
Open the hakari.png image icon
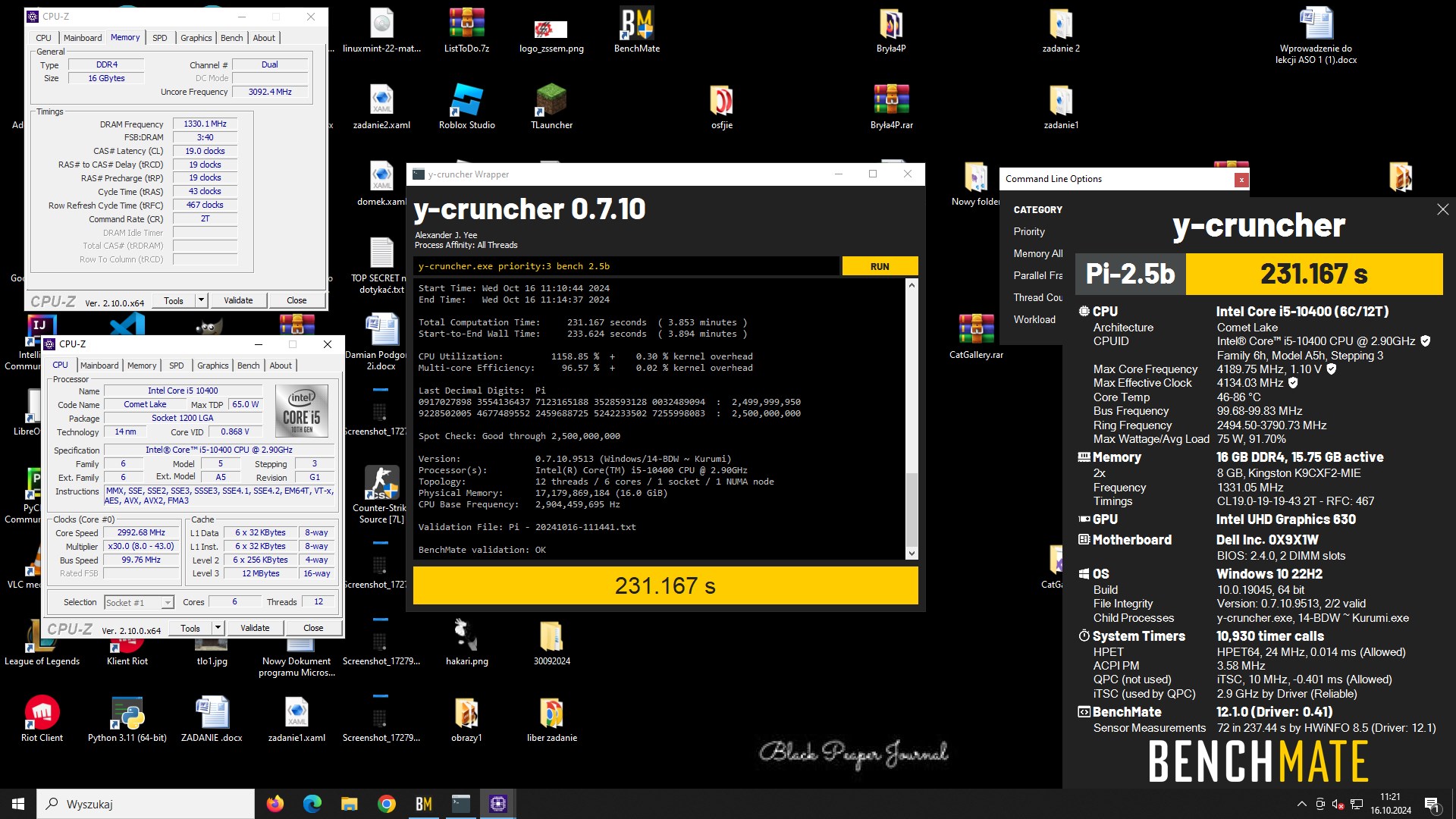466,642
